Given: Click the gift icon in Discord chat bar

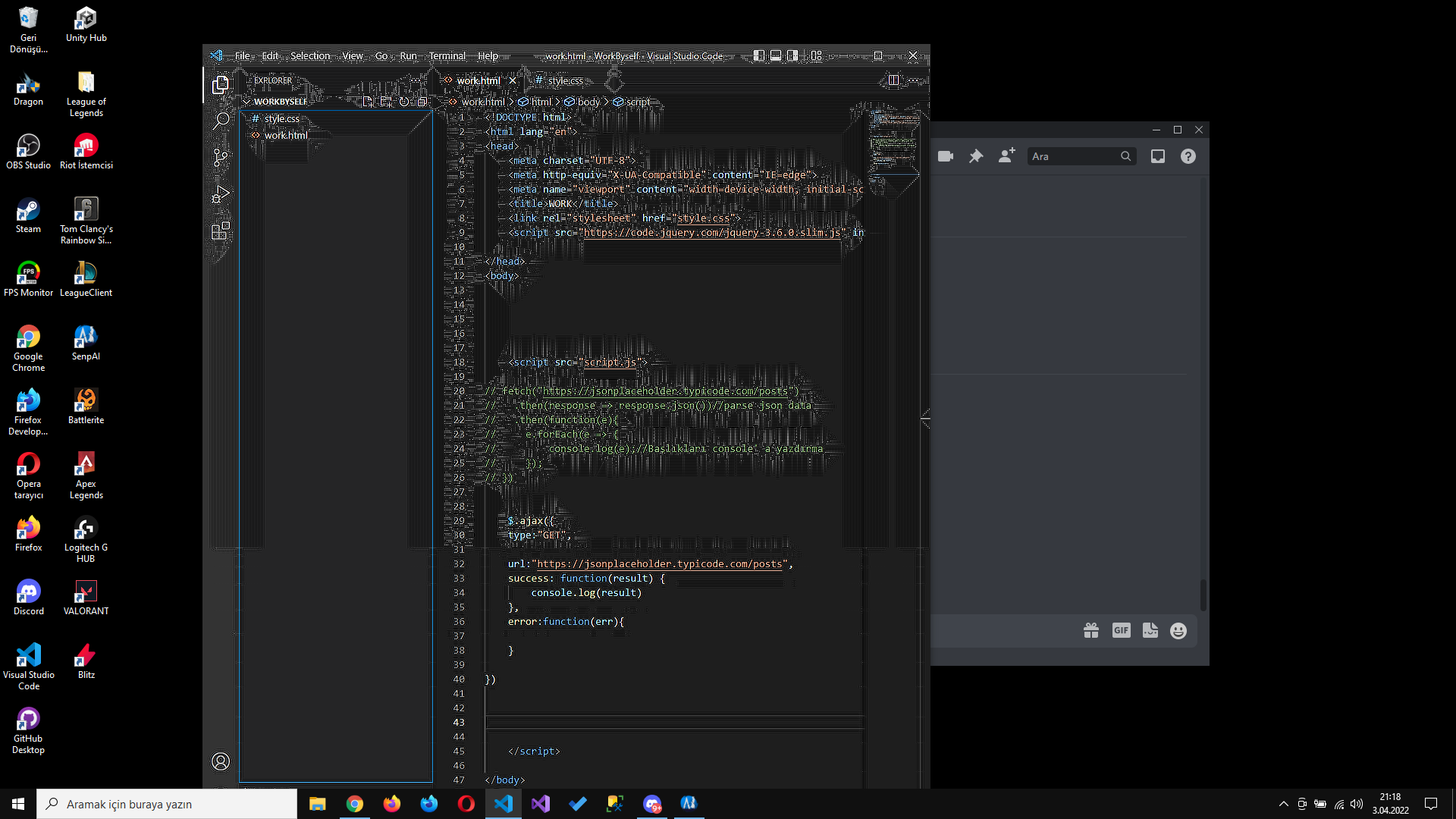Looking at the screenshot, I should (1091, 631).
